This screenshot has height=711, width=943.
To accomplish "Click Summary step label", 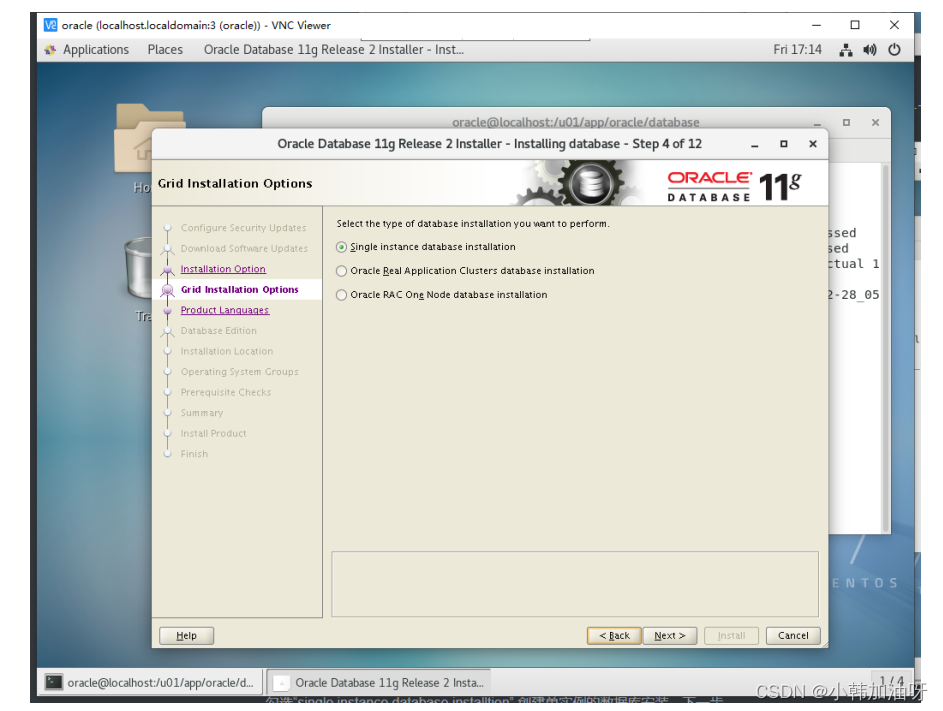I will 202,413.
